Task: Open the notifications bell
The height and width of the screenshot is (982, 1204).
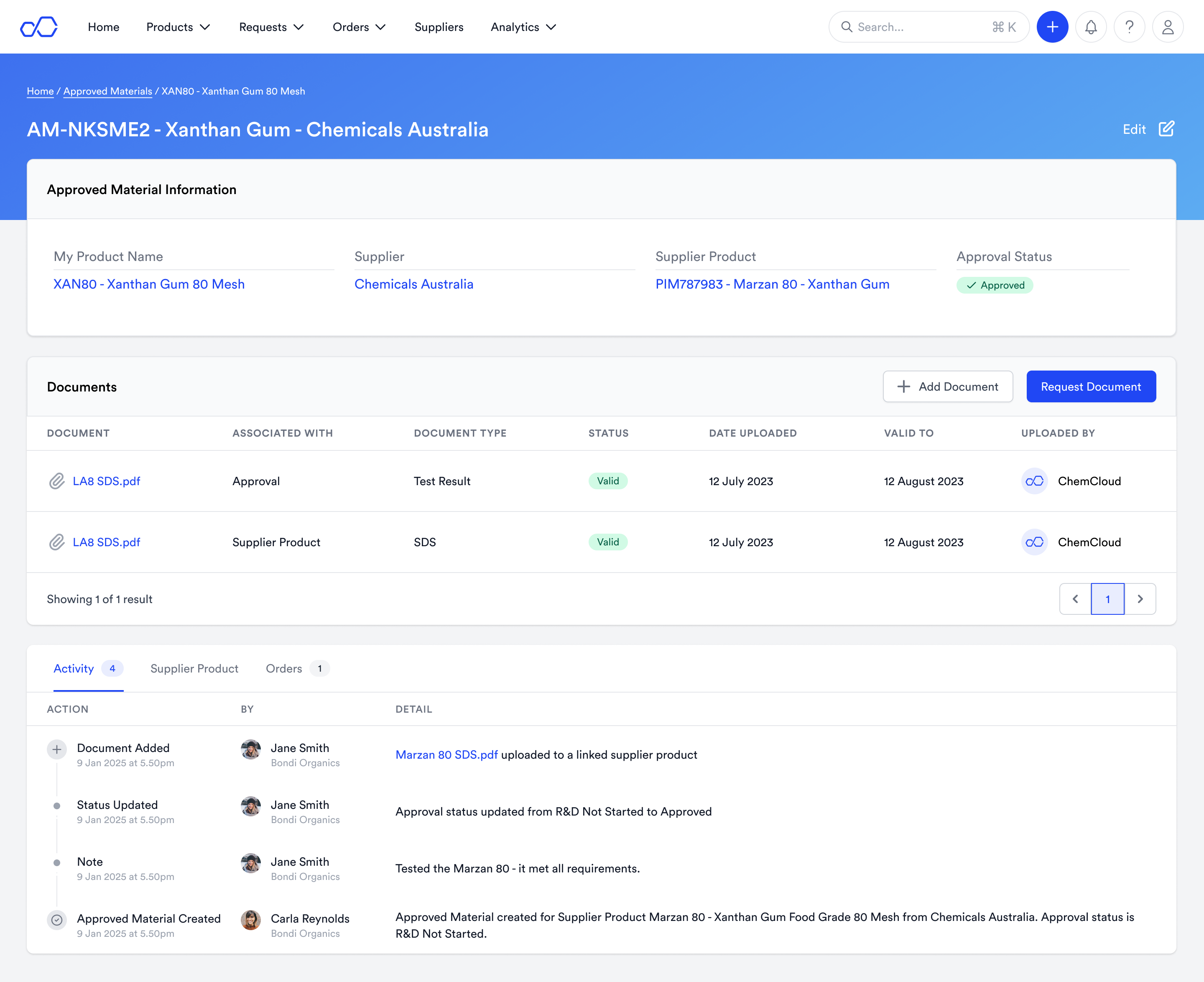Action: pyautogui.click(x=1091, y=27)
